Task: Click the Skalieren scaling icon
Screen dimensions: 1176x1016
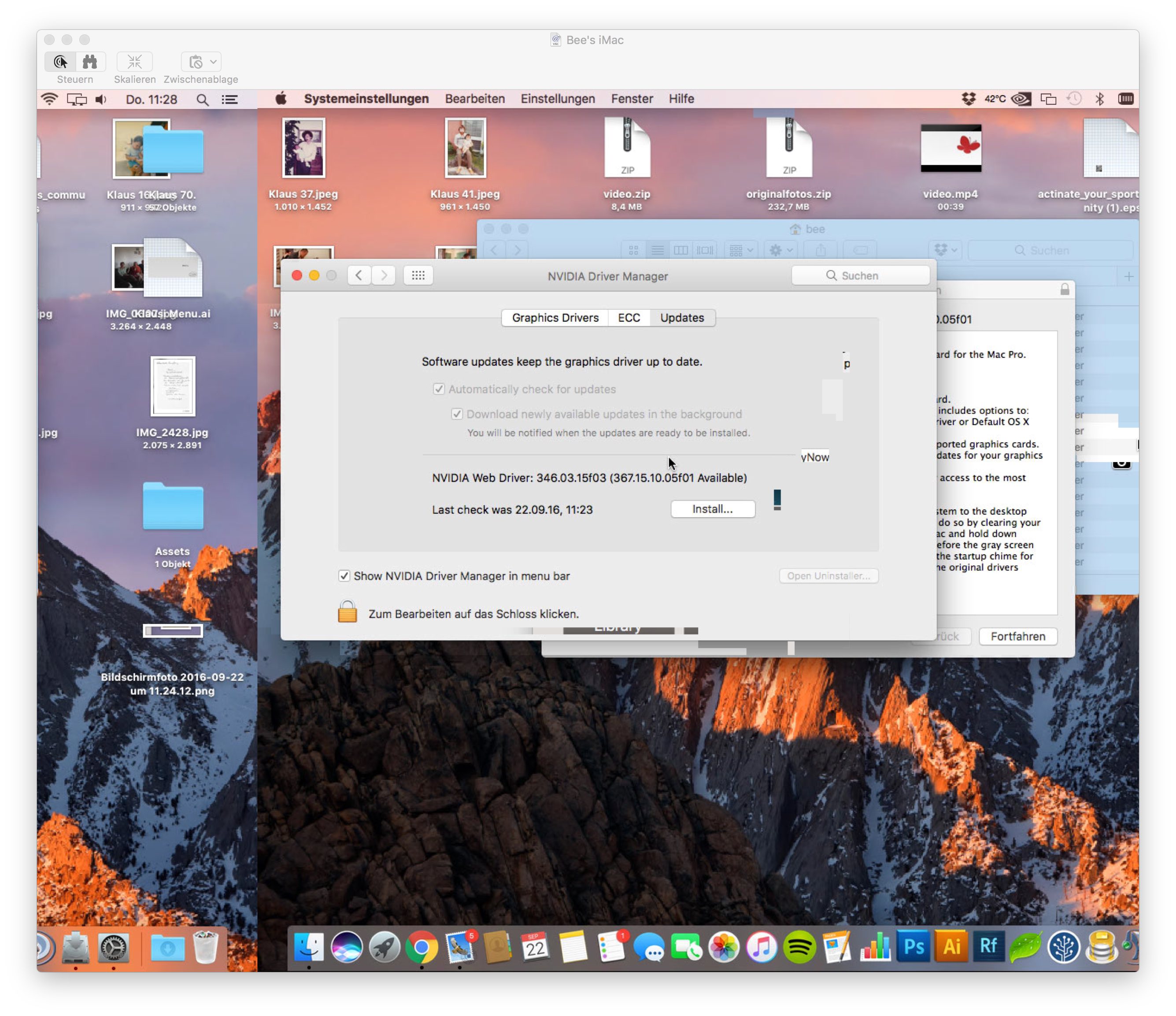Action: click(134, 61)
